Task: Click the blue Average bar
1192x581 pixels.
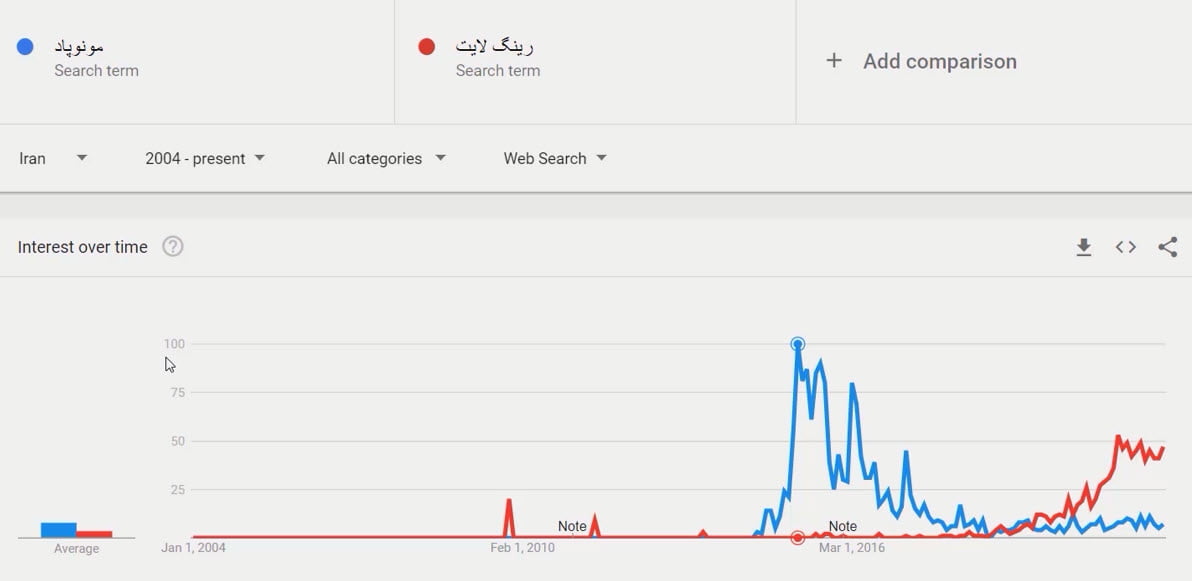Action: 59,530
